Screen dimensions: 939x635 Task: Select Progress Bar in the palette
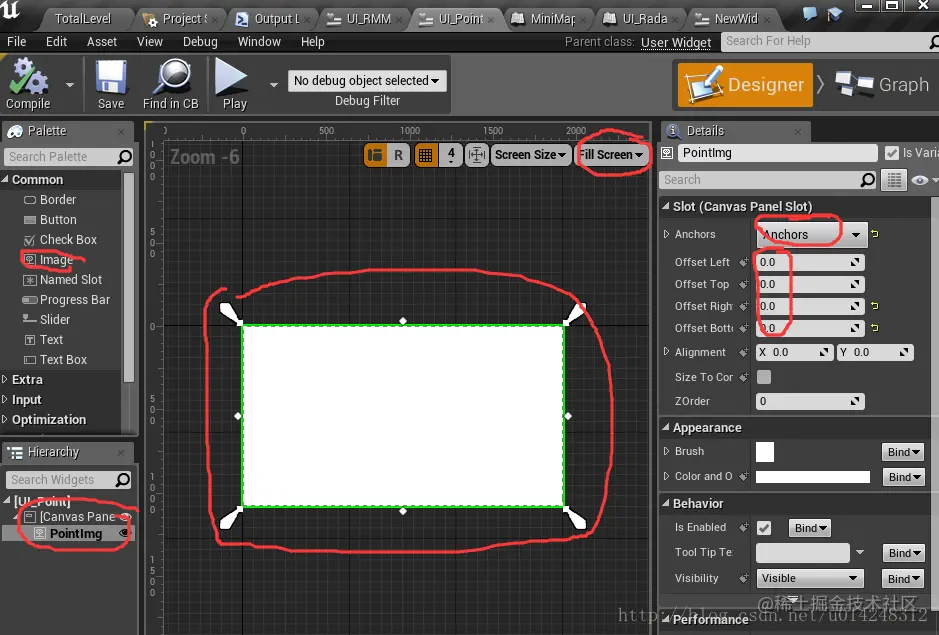(x=75, y=300)
